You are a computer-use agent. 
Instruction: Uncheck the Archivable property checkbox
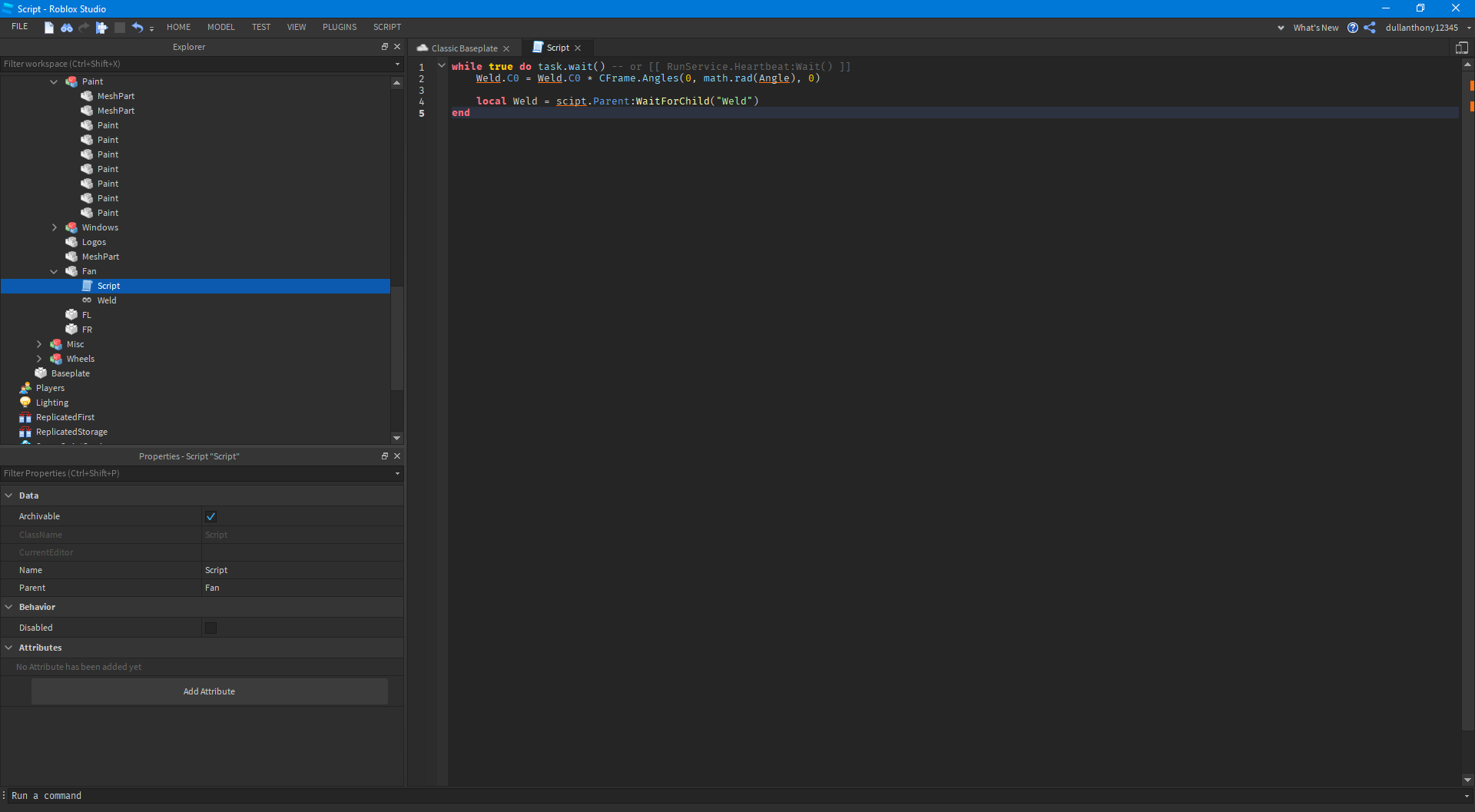point(211,516)
